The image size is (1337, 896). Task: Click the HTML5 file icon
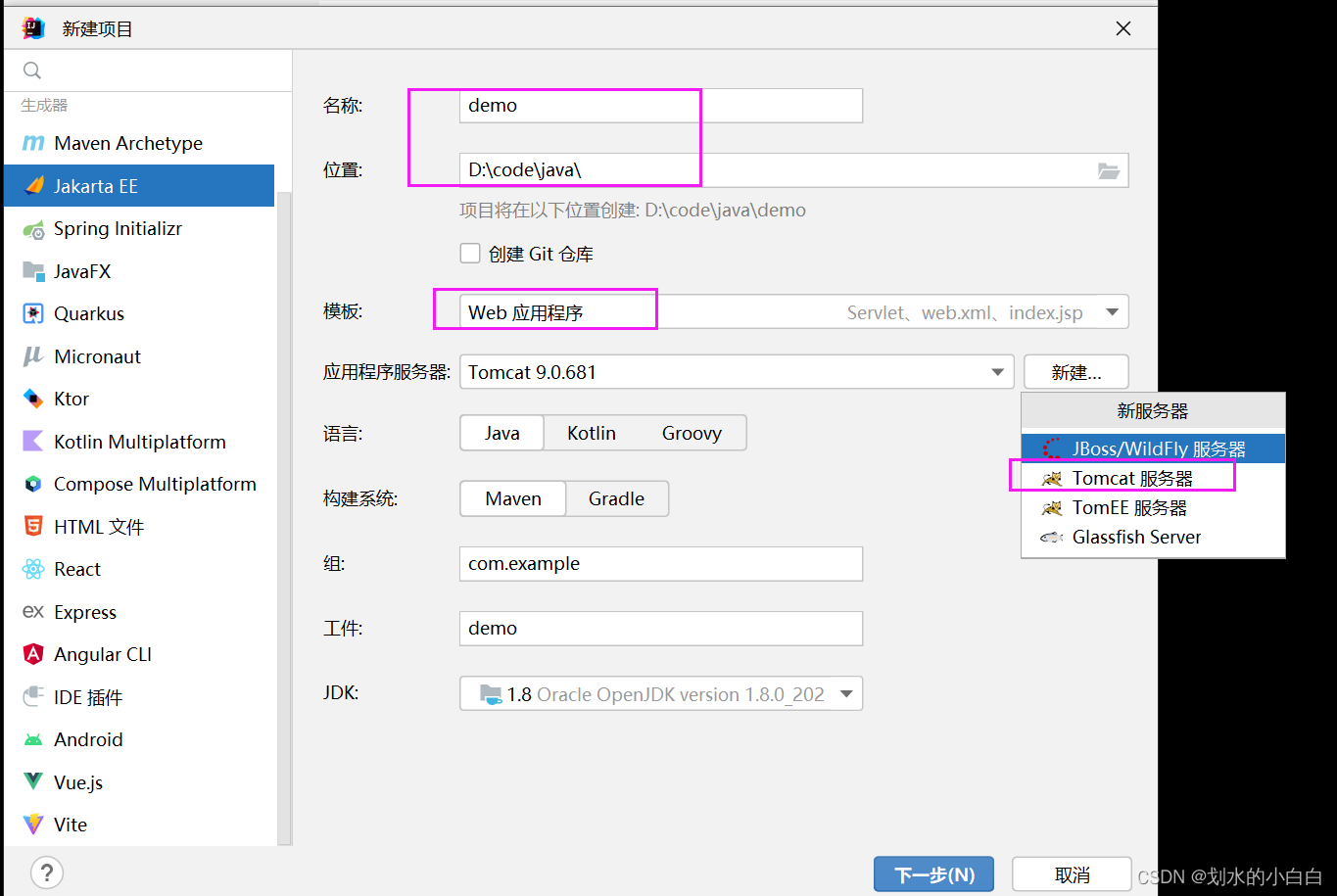33,527
